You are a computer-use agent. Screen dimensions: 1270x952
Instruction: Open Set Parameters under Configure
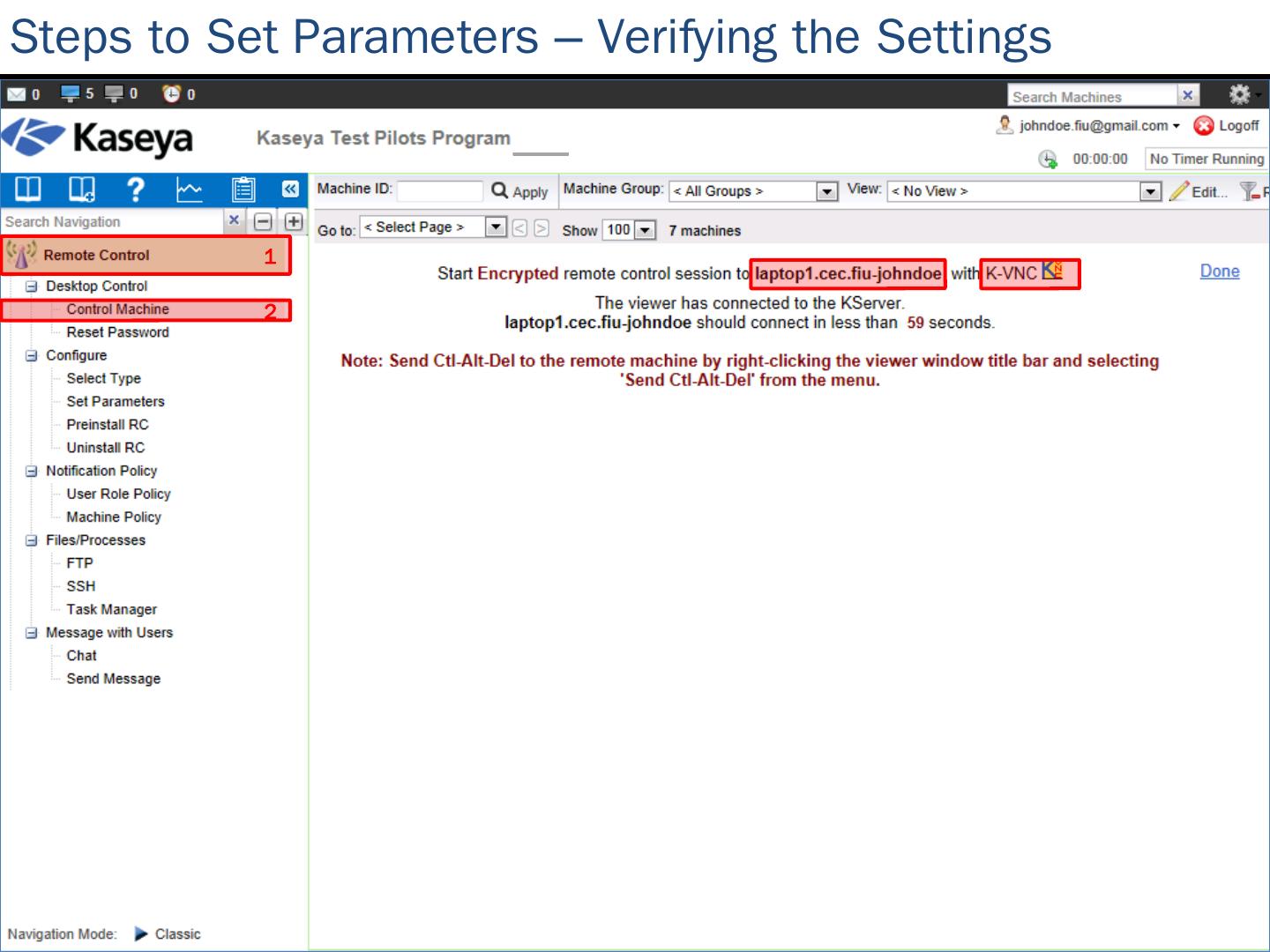pos(116,401)
